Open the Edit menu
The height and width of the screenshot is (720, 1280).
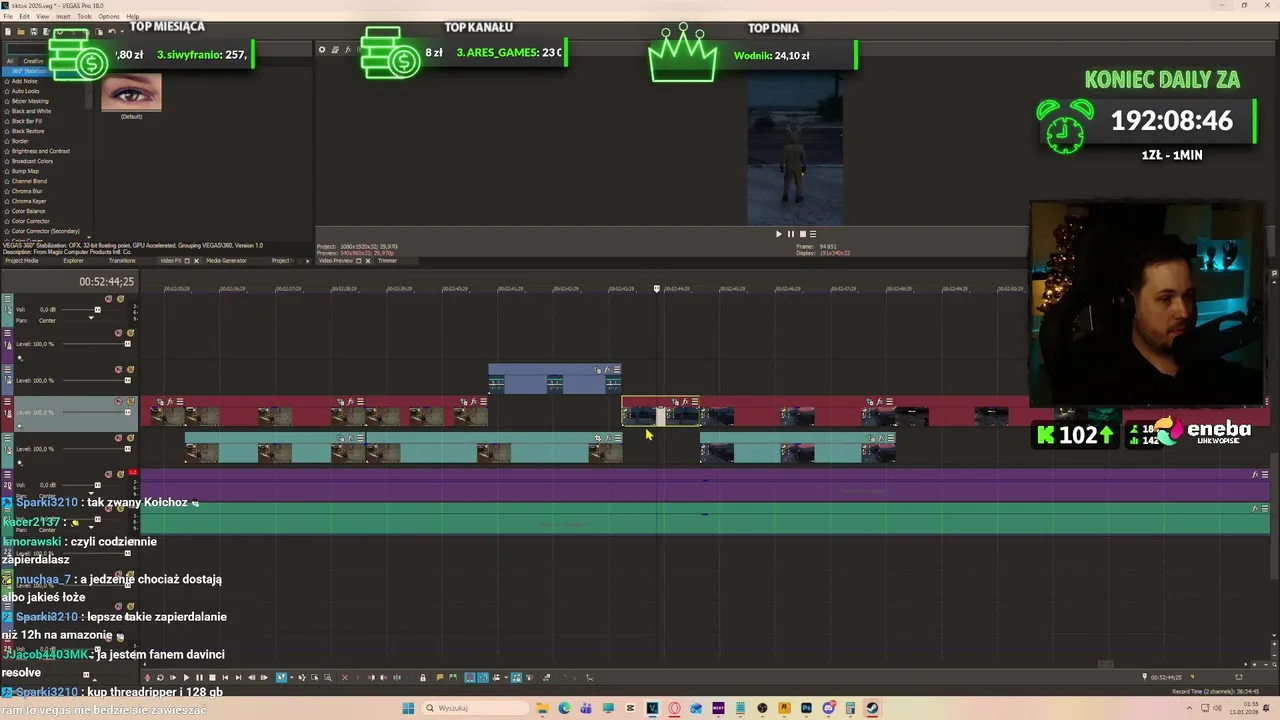24,16
